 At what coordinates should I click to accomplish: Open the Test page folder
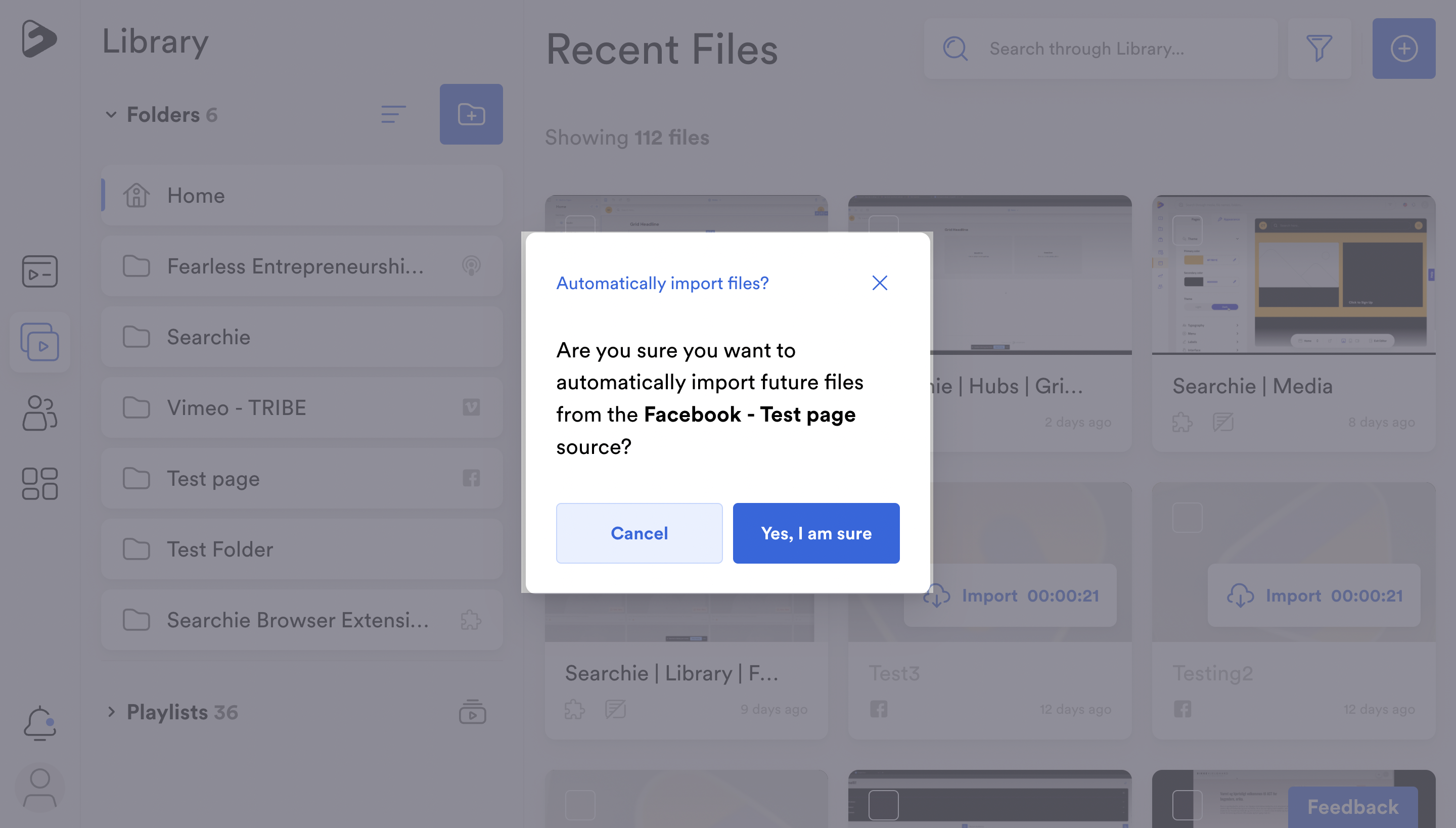(x=302, y=478)
